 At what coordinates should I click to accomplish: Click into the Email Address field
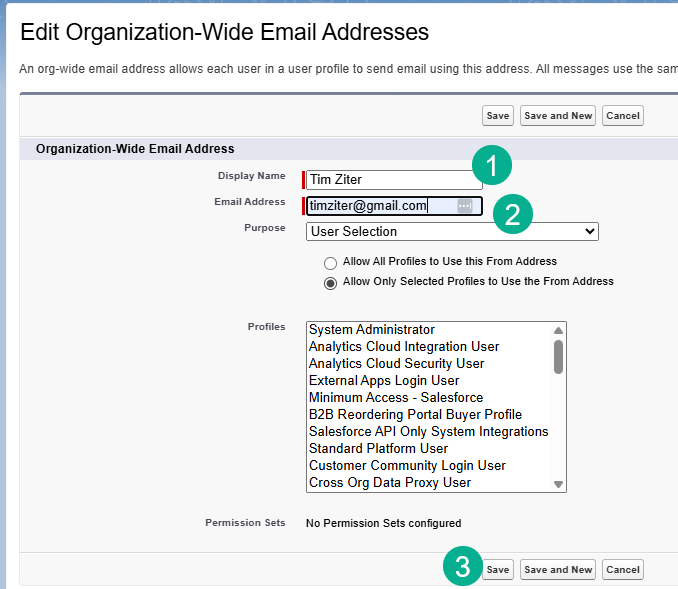(380, 206)
